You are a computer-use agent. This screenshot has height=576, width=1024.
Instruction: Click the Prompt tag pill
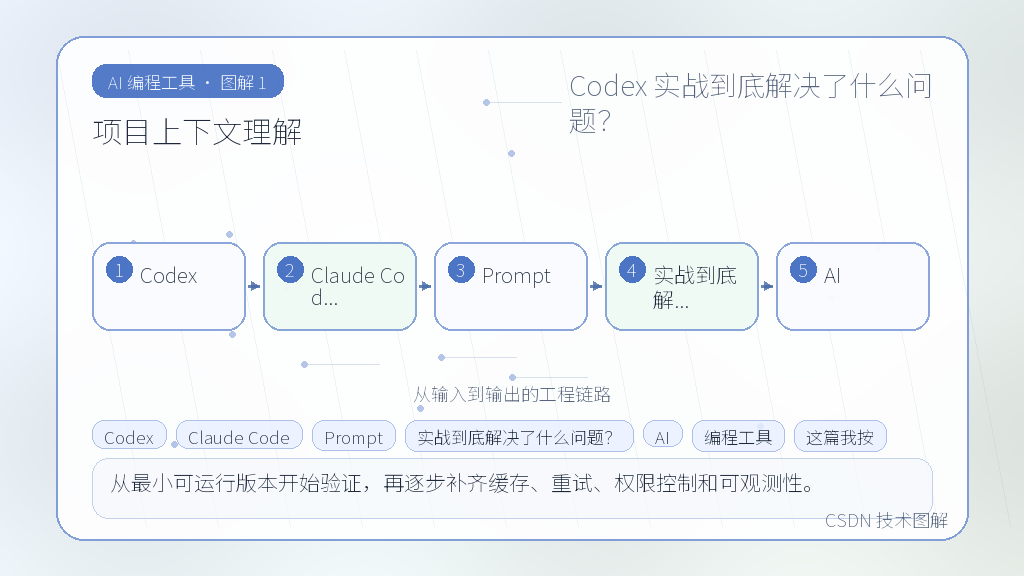click(x=354, y=436)
